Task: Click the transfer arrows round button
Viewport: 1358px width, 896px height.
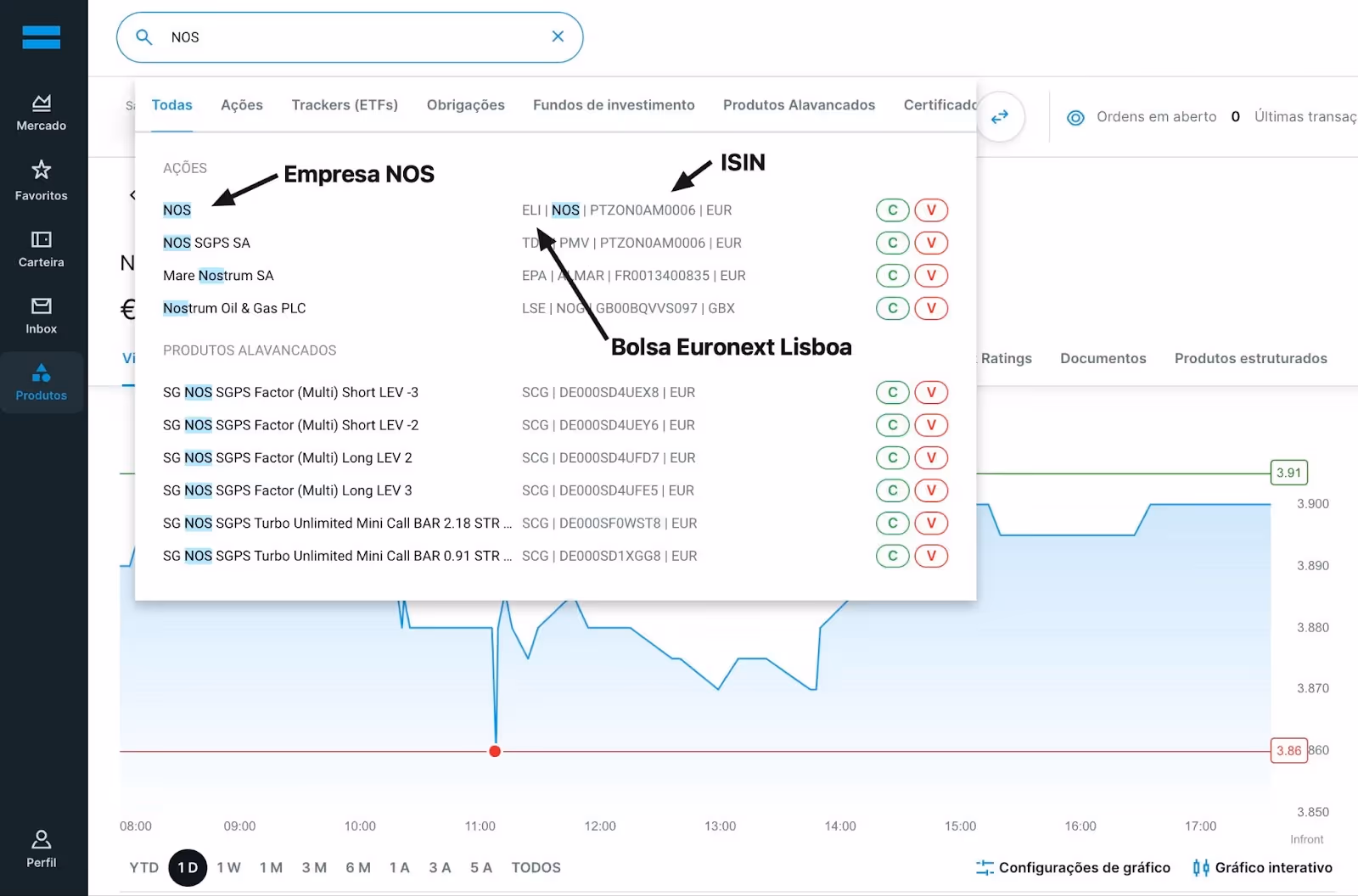Action: [1000, 116]
